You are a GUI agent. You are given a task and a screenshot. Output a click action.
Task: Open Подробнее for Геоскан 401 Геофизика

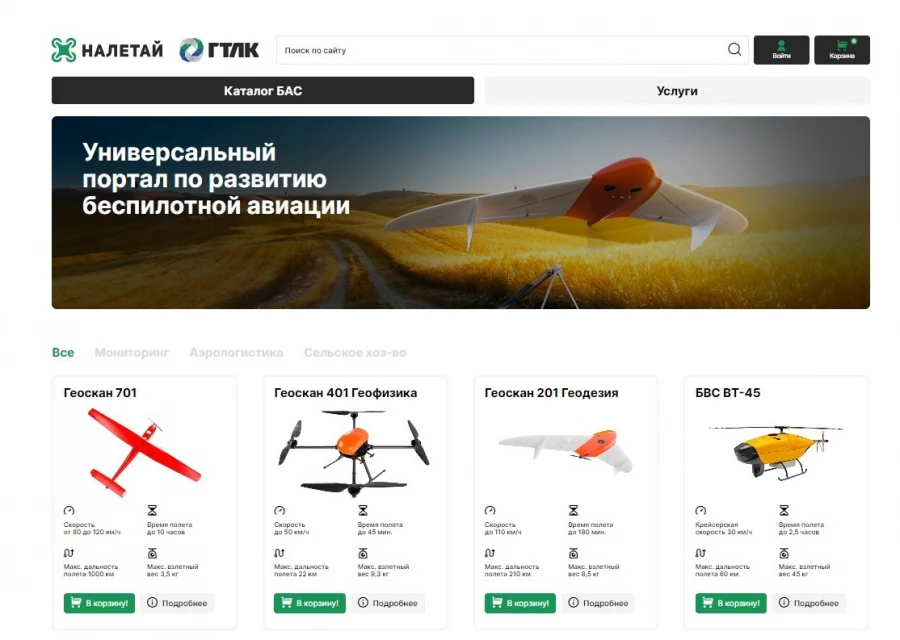click(x=388, y=603)
